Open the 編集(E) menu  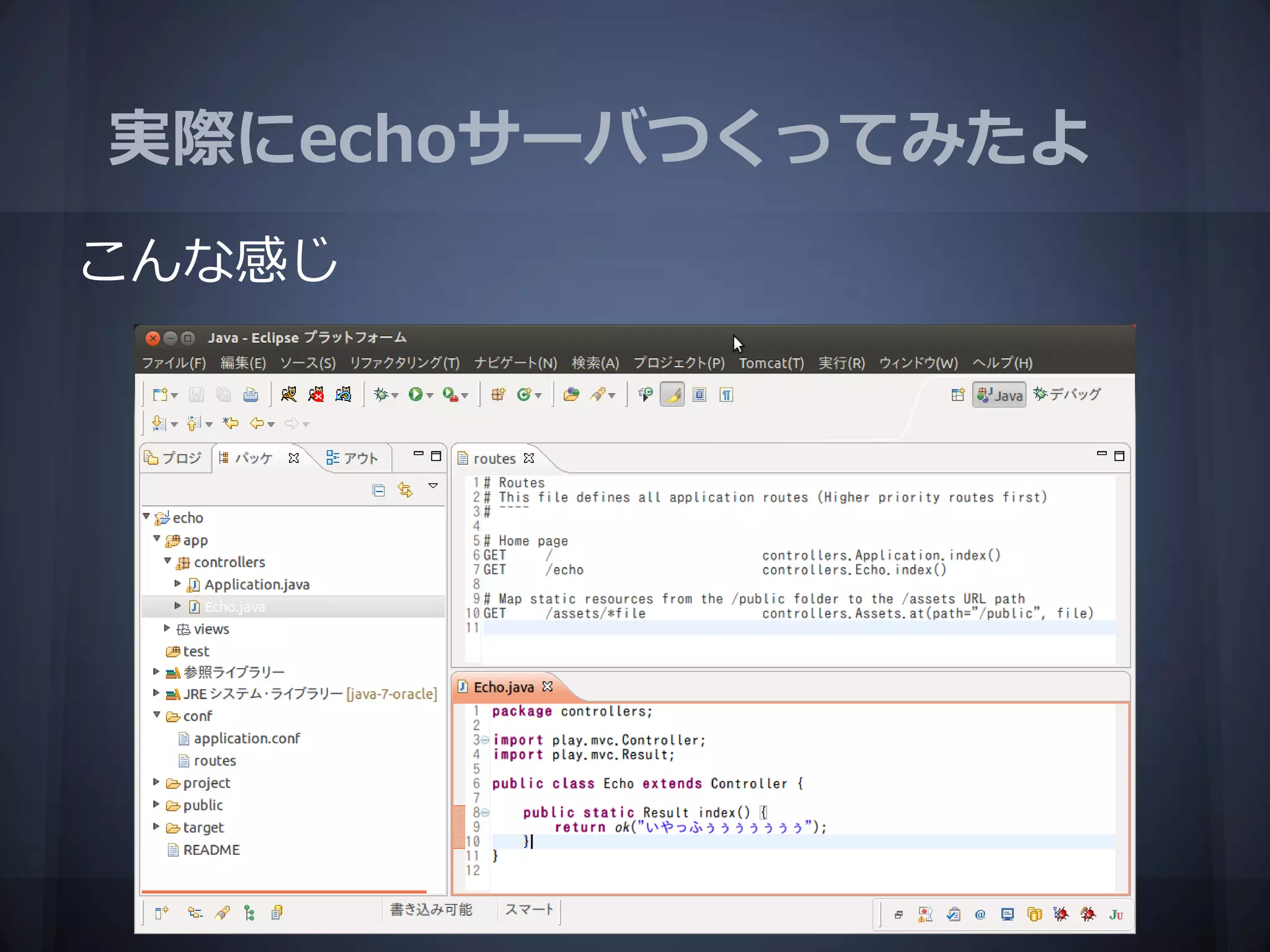tap(243, 363)
